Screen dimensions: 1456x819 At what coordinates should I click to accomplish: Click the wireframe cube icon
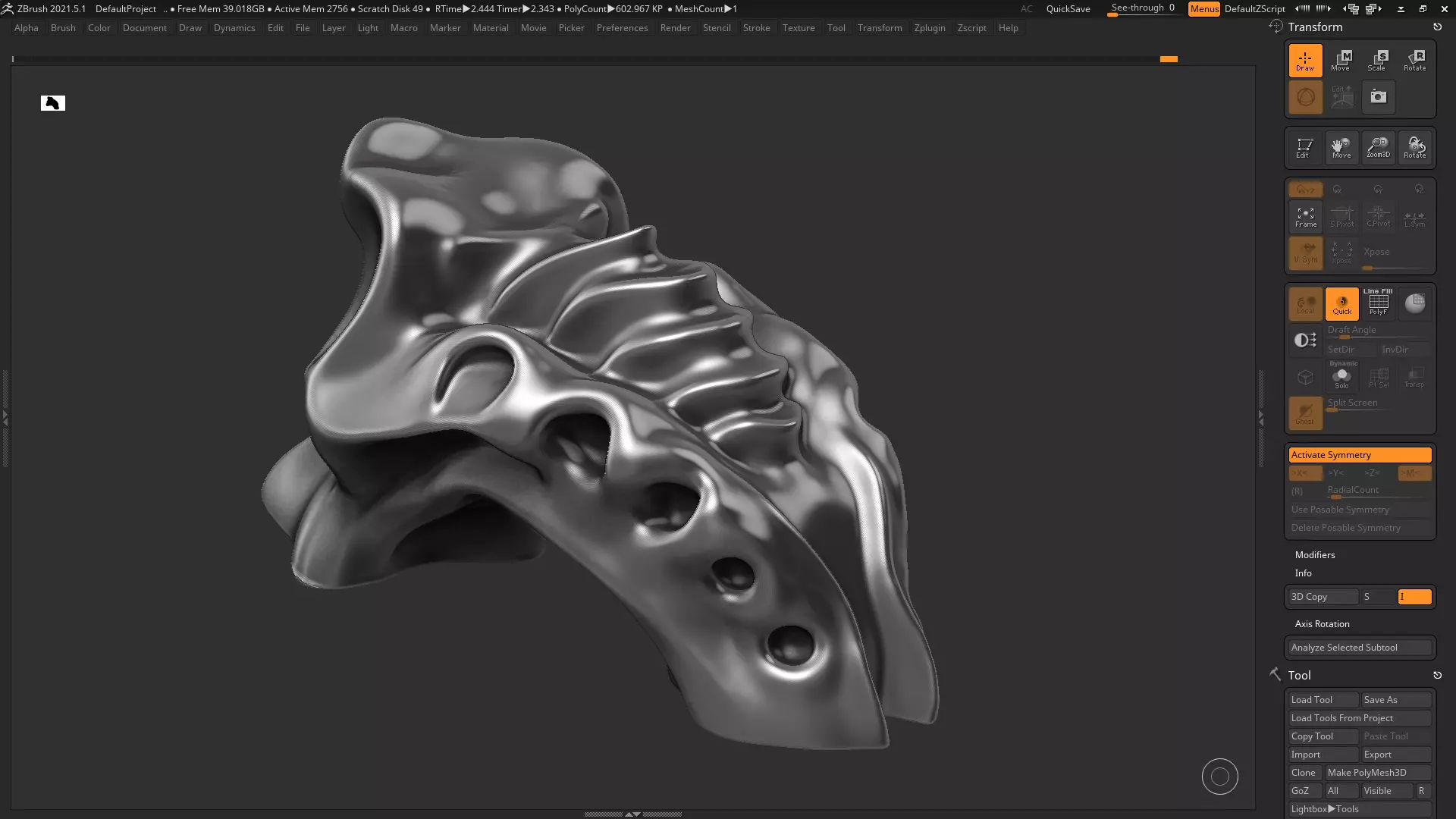point(1305,377)
